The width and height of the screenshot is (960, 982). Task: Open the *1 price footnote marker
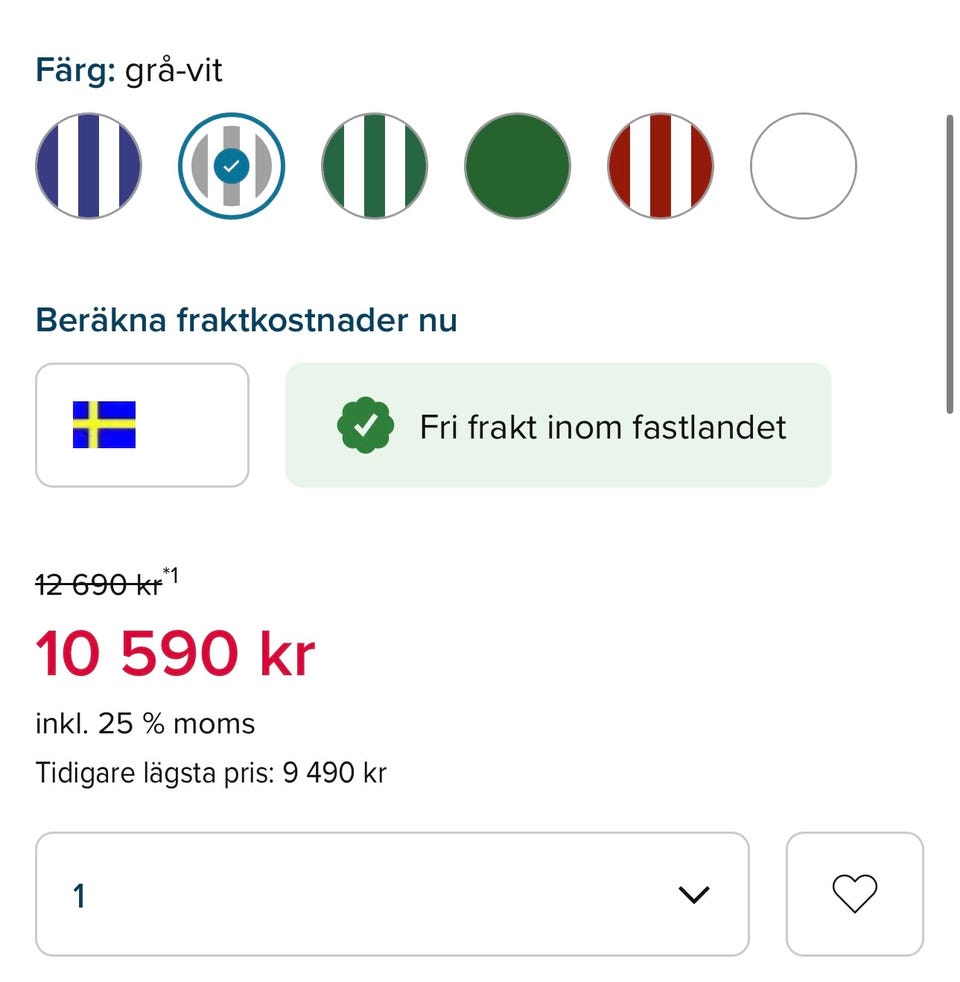[170, 575]
